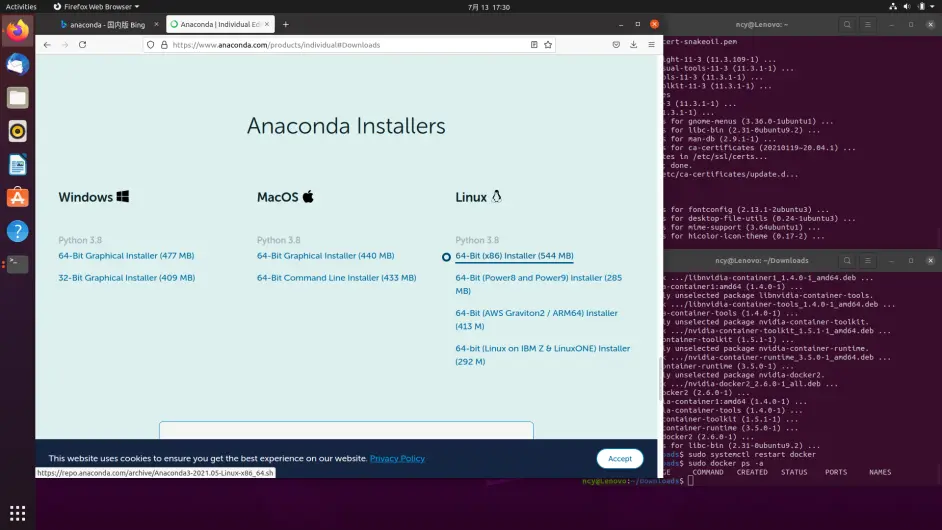Go back in Firefox history

47,44
